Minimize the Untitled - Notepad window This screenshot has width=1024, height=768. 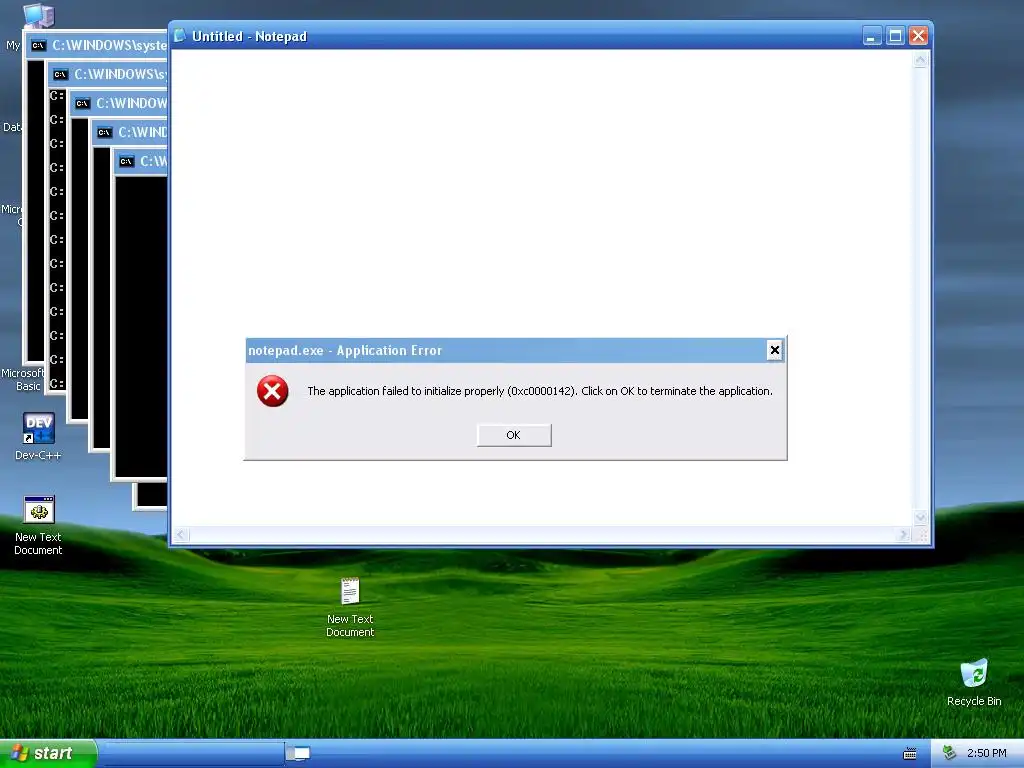coord(872,36)
